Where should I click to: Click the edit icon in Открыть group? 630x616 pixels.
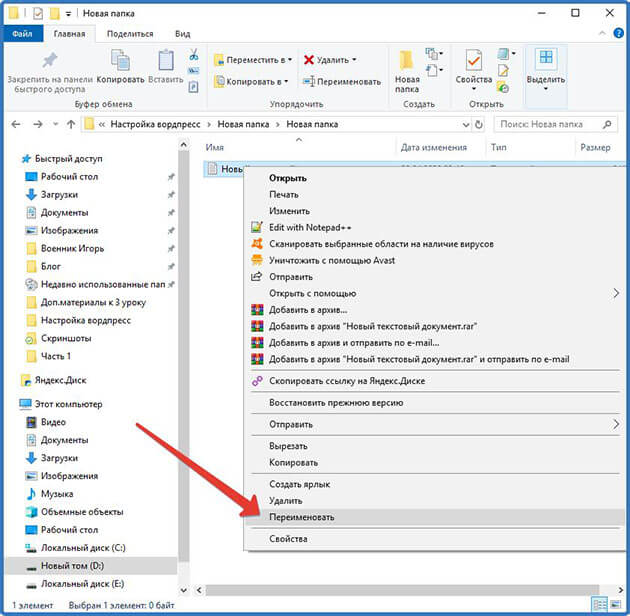tap(503, 70)
